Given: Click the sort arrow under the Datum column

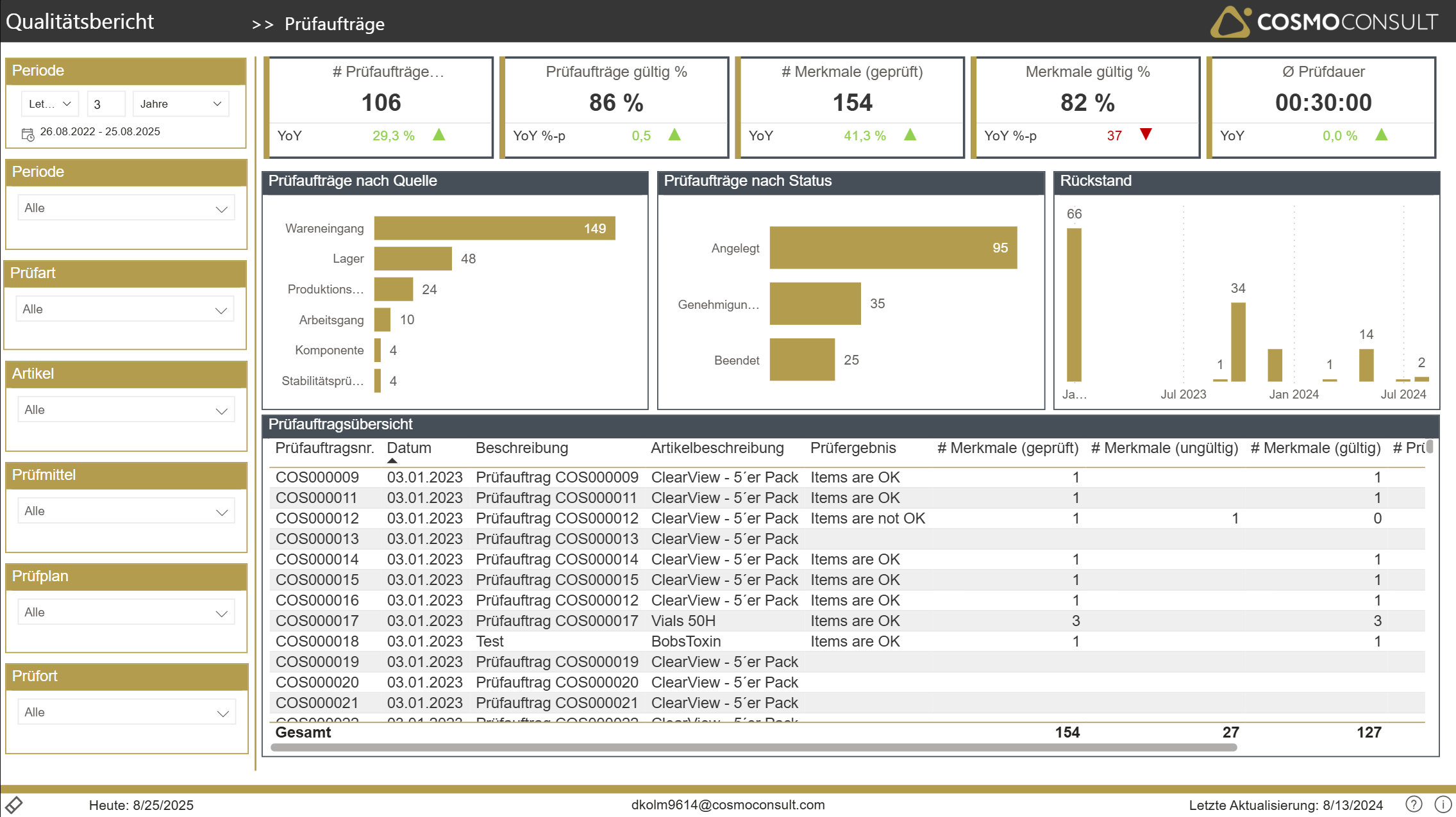Looking at the screenshot, I should (392, 461).
